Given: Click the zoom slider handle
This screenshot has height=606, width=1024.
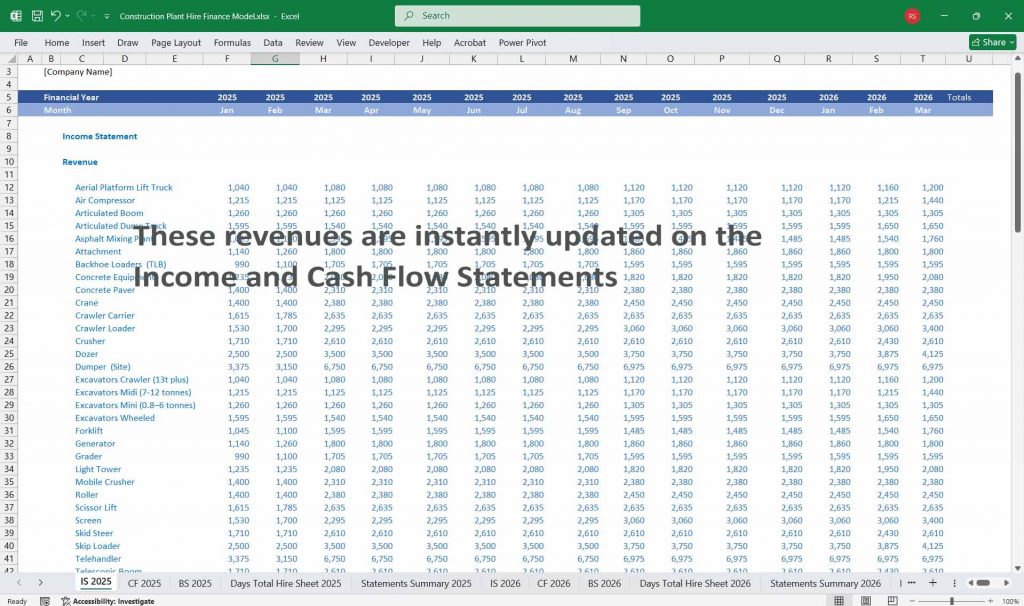Looking at the screenshot, I should pyautogui.click(x=951, y=601).
